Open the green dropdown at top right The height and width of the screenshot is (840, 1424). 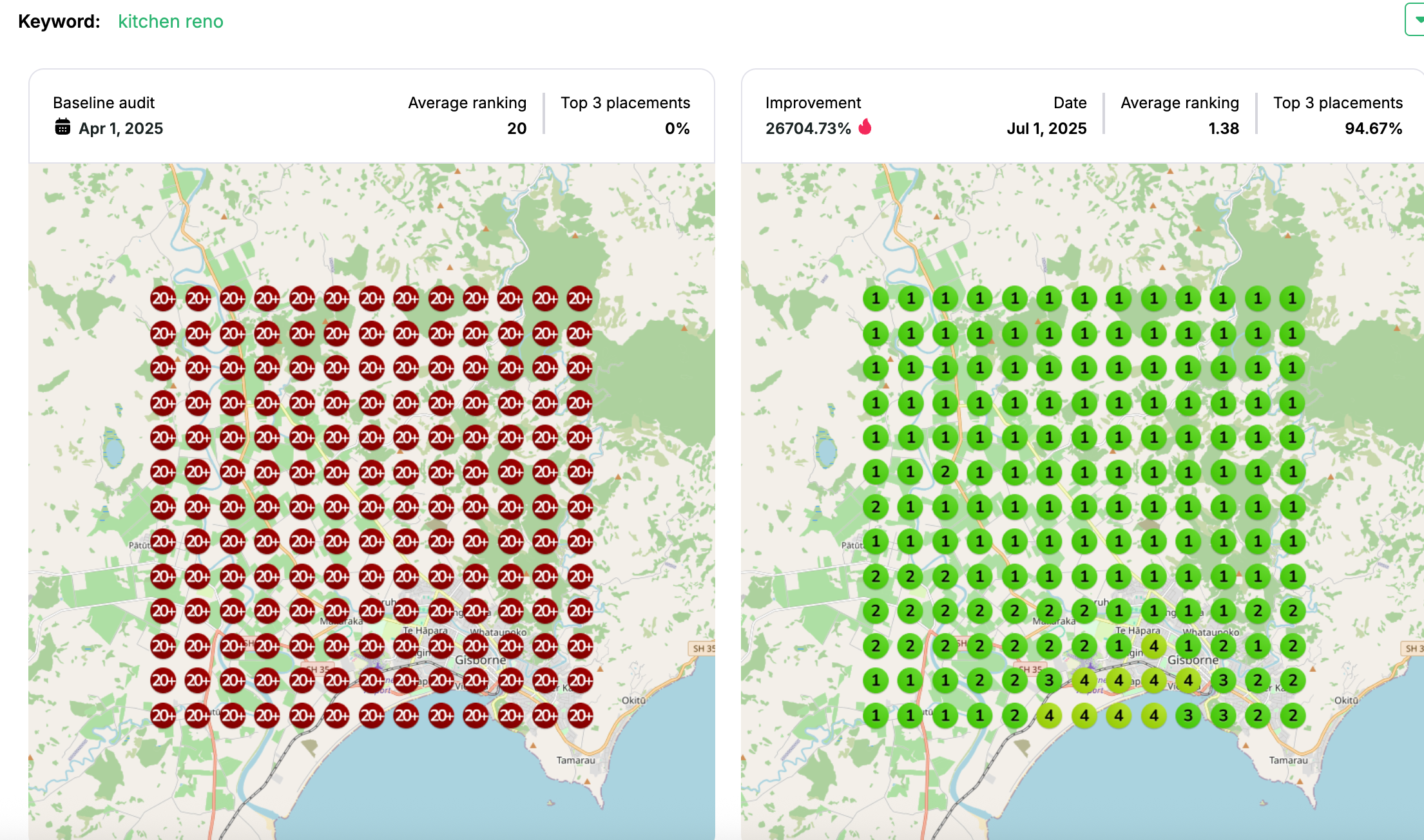1415,19
